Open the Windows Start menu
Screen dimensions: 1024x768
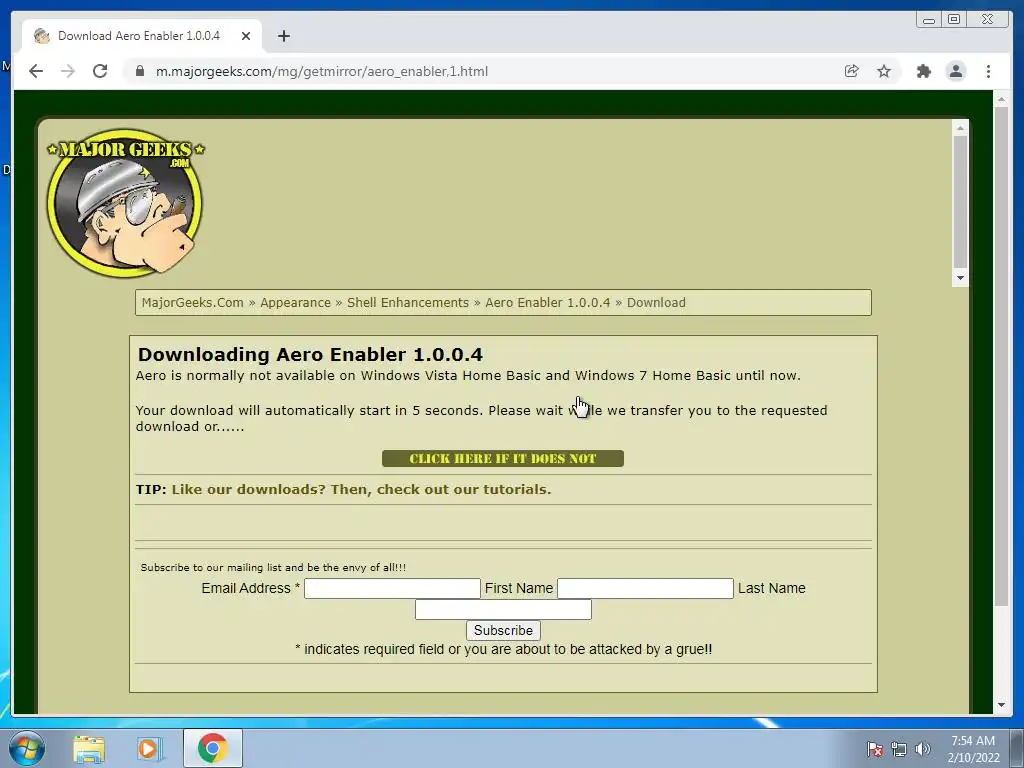click(27, 748)
